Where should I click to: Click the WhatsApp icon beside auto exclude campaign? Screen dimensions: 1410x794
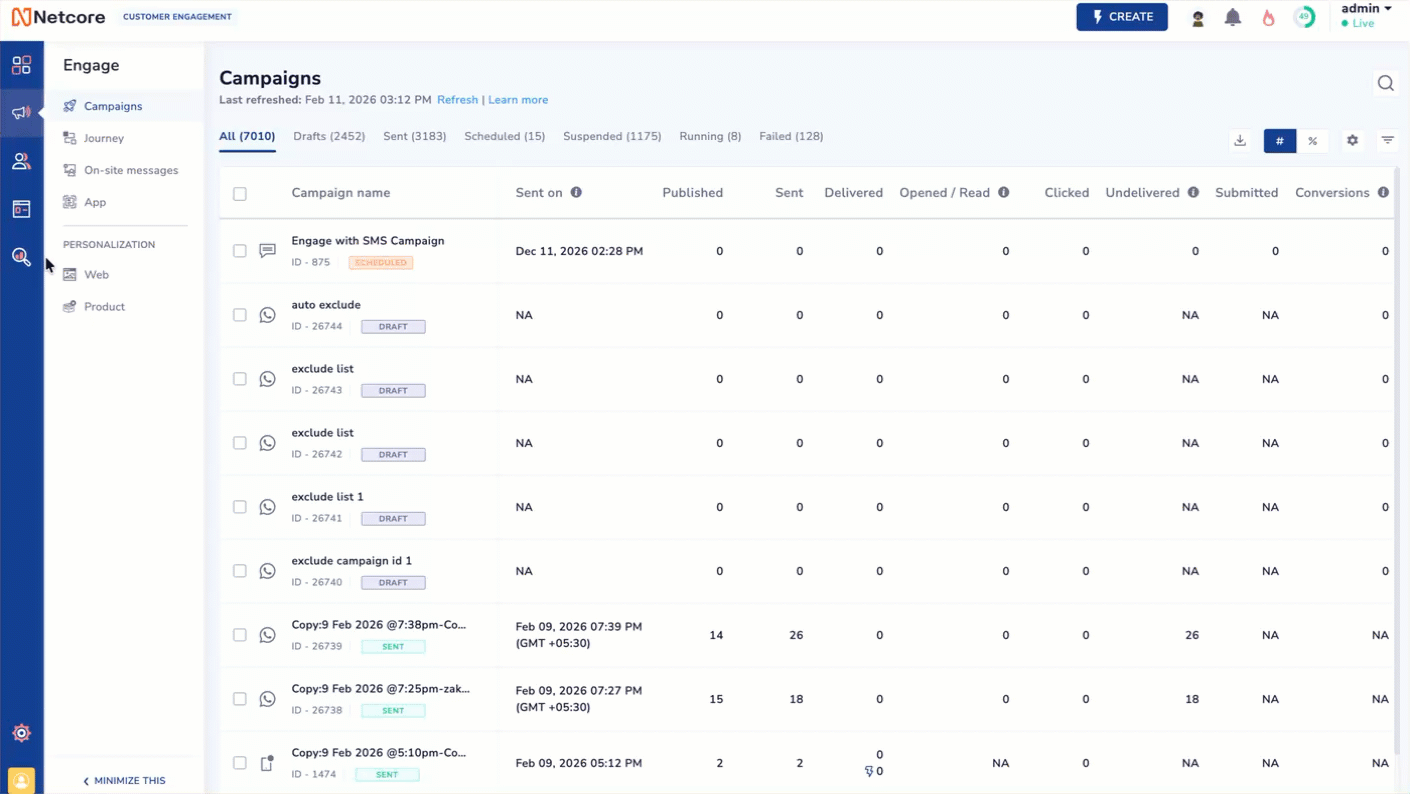pos(267,314)
